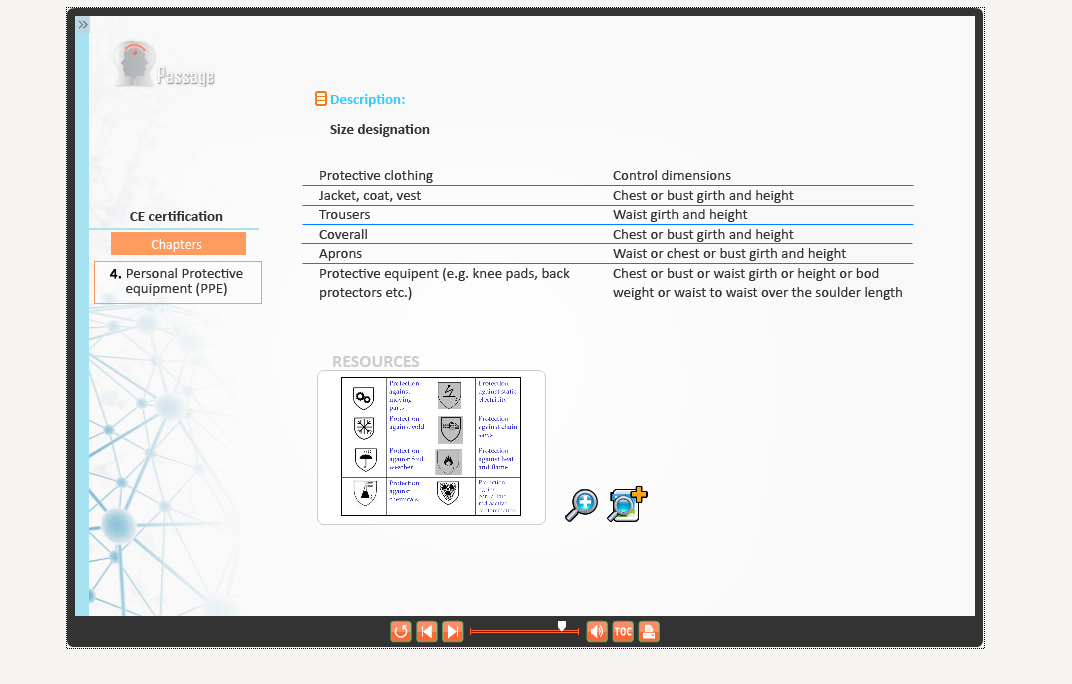Click the white progress slider handle

562,626
